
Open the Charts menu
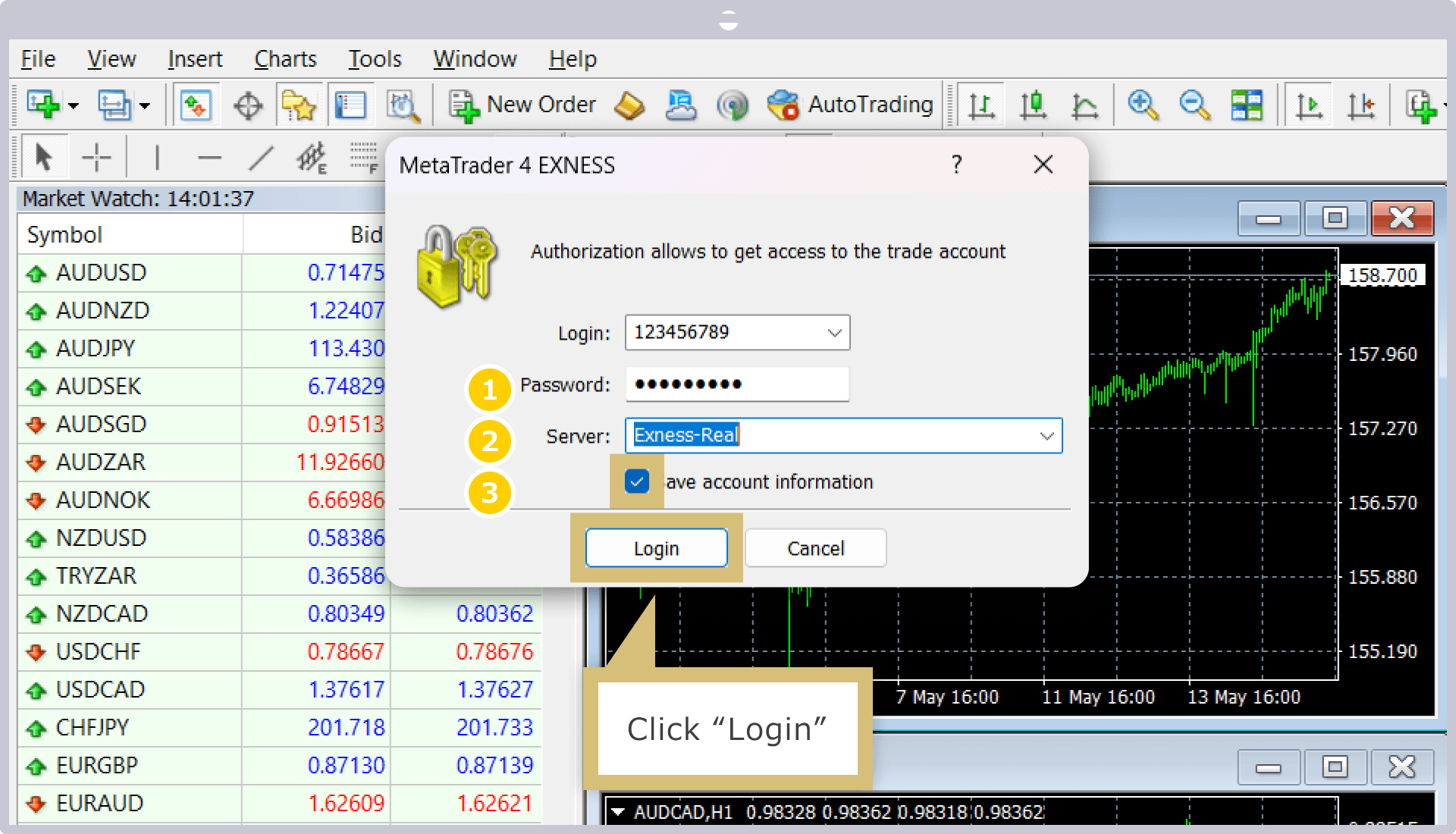[x=285, y=59]
